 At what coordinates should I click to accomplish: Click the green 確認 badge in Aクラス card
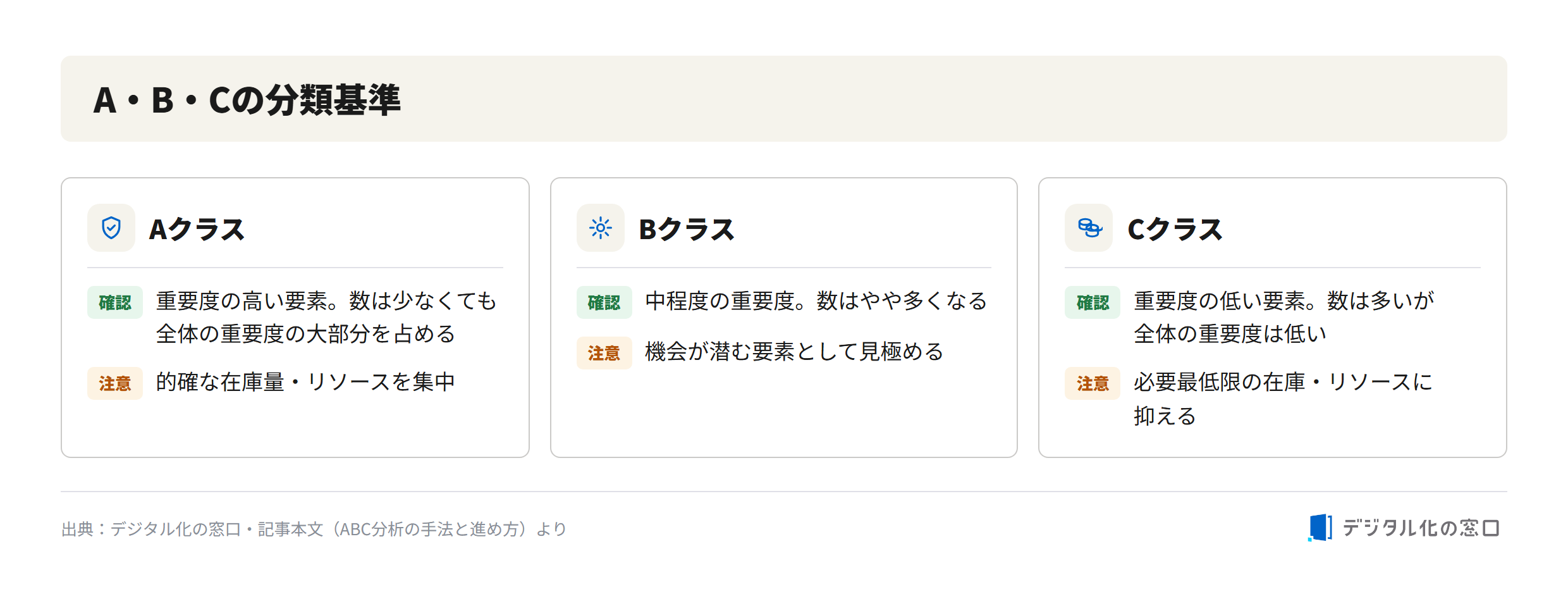click(115, 302)
